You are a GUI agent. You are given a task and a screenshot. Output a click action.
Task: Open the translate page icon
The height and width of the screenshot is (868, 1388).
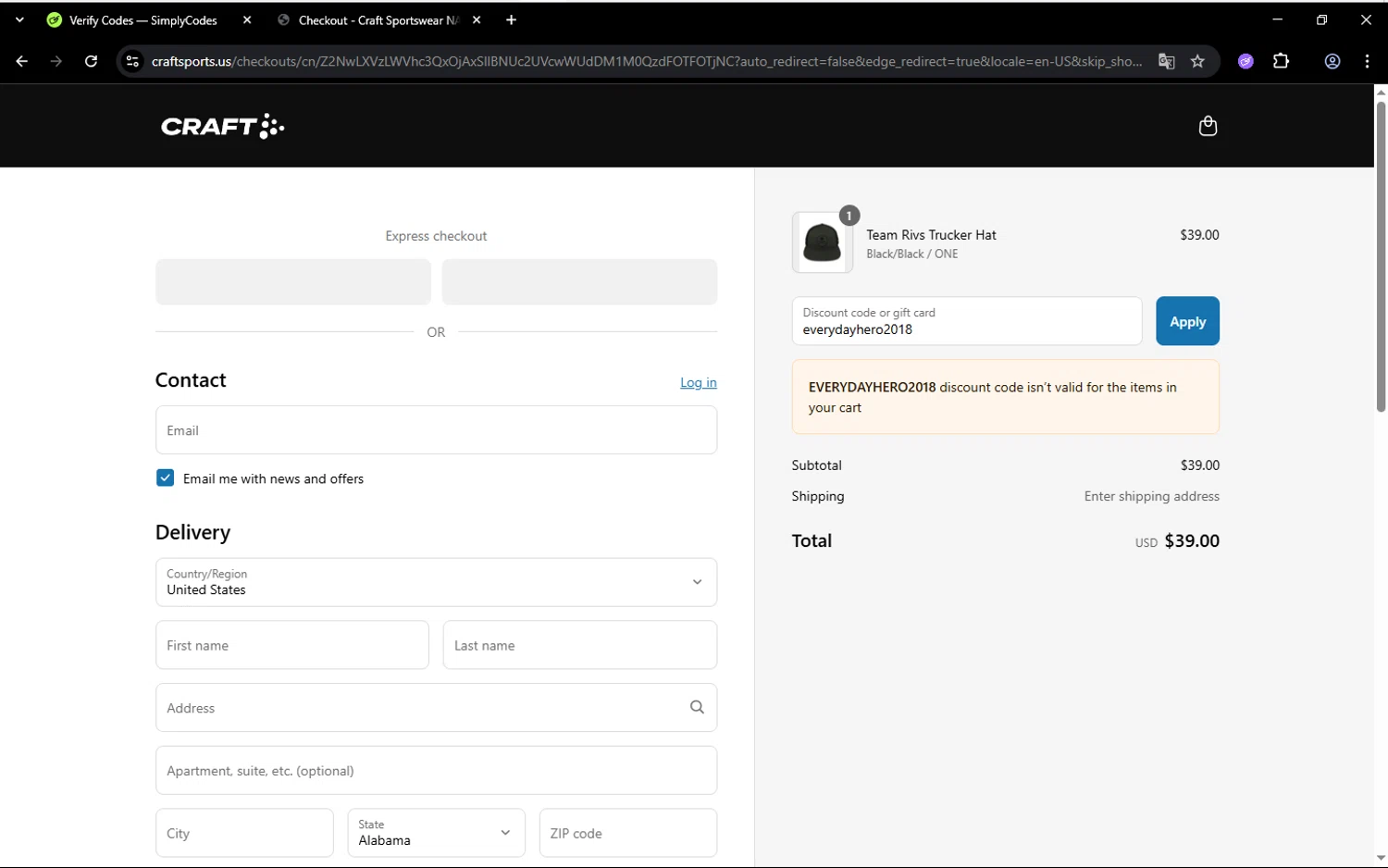point(1166,61)
